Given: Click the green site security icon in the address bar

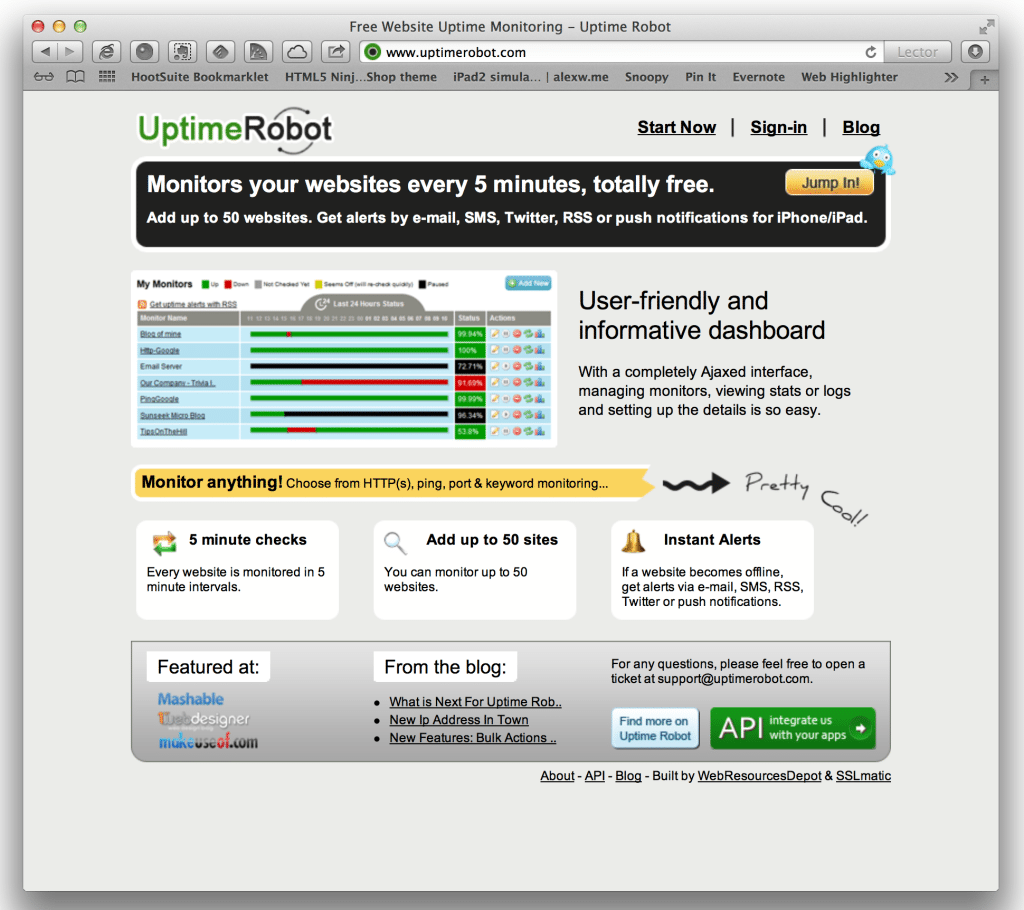Looking at the screenshot, I should (x=372, y=52).
